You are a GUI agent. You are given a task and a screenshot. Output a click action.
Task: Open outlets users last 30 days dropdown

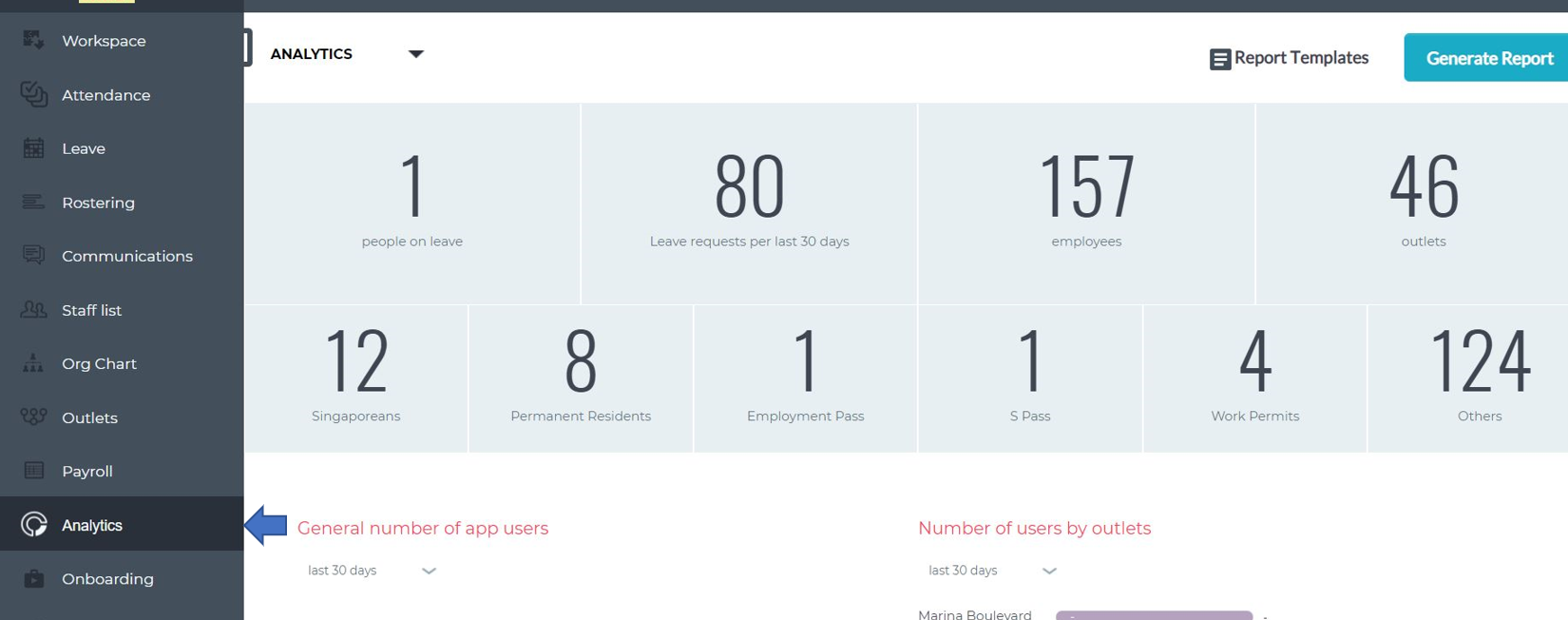pos(992,571)
